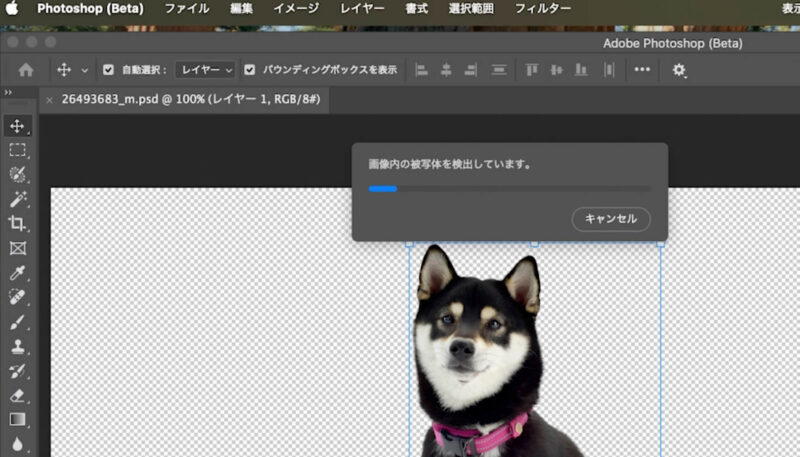
Task: Click the Move tool options icon
Action: (64, 69)
